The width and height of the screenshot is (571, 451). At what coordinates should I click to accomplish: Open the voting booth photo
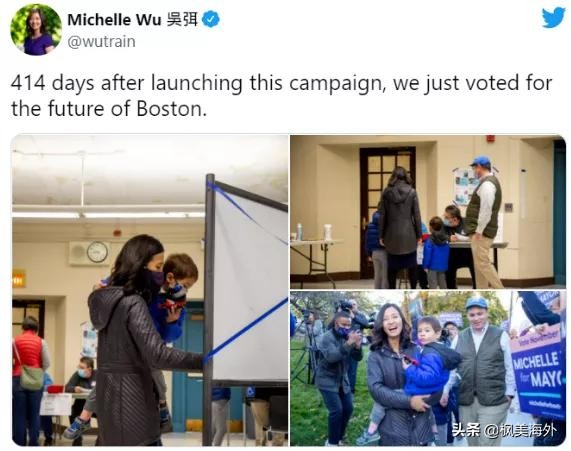(150, 290)
